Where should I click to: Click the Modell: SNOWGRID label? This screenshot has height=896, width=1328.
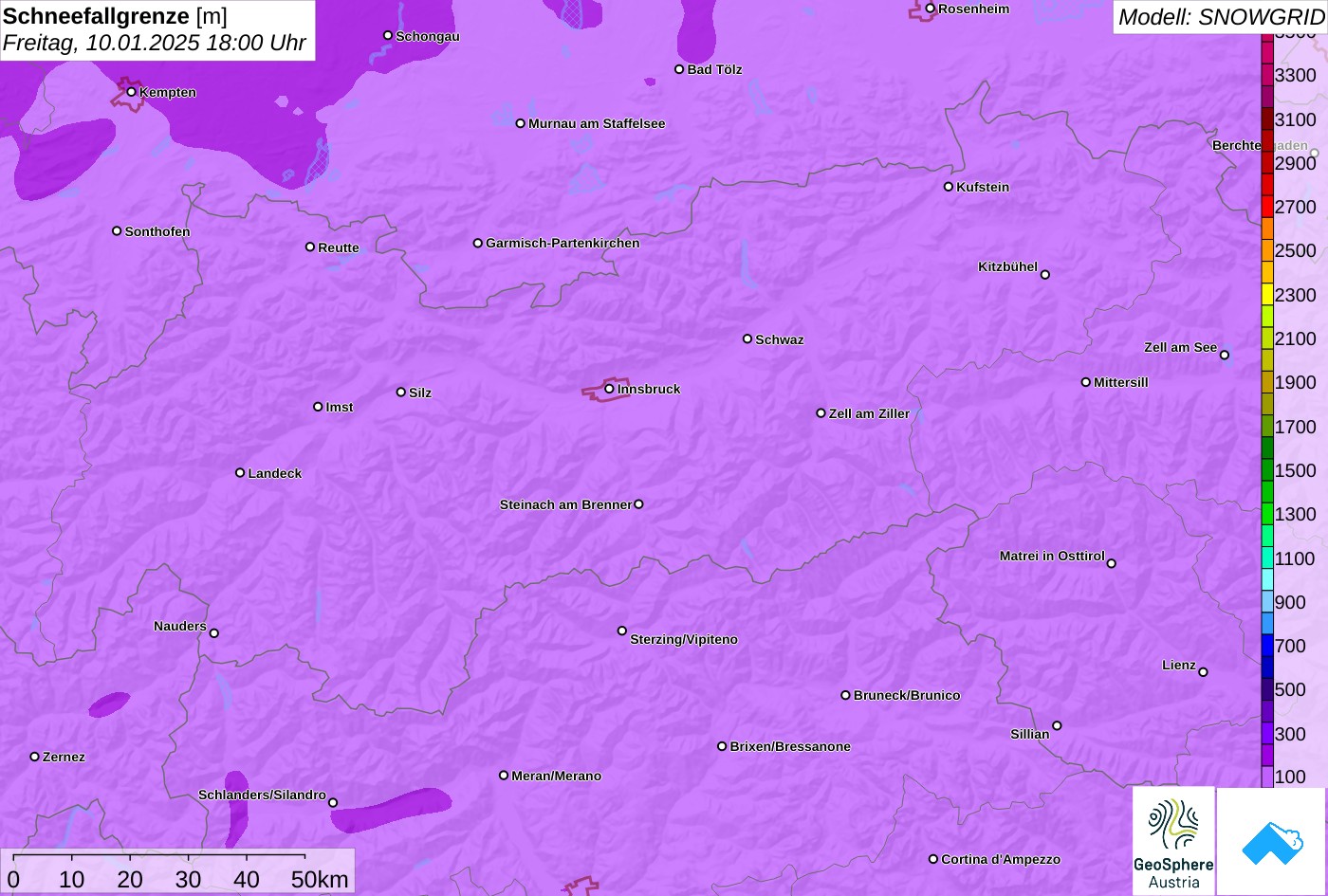click(1221, 16)
